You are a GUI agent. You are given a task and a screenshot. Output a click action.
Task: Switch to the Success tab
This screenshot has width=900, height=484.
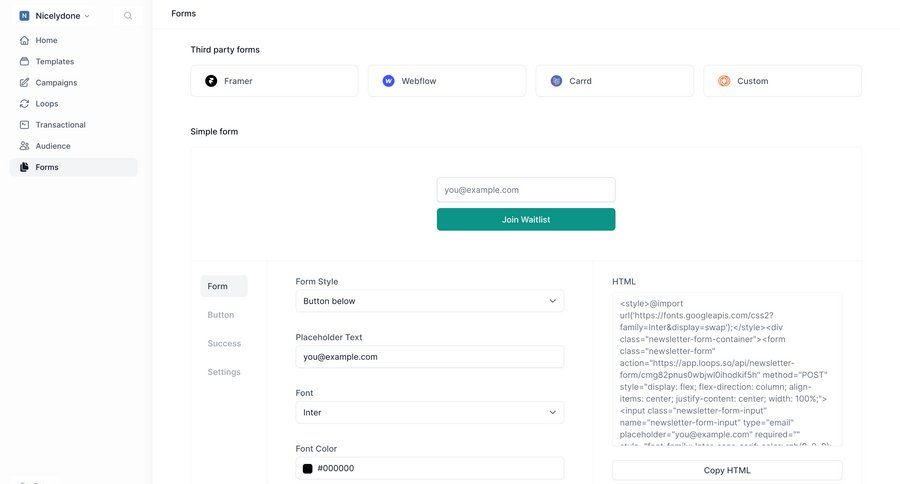point(224,343)
